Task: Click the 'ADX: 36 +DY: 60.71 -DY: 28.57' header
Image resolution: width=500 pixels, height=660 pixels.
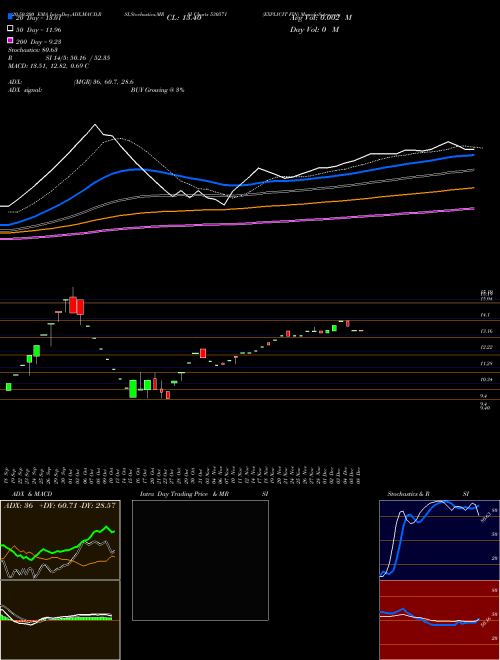Action: click(60, 506)
